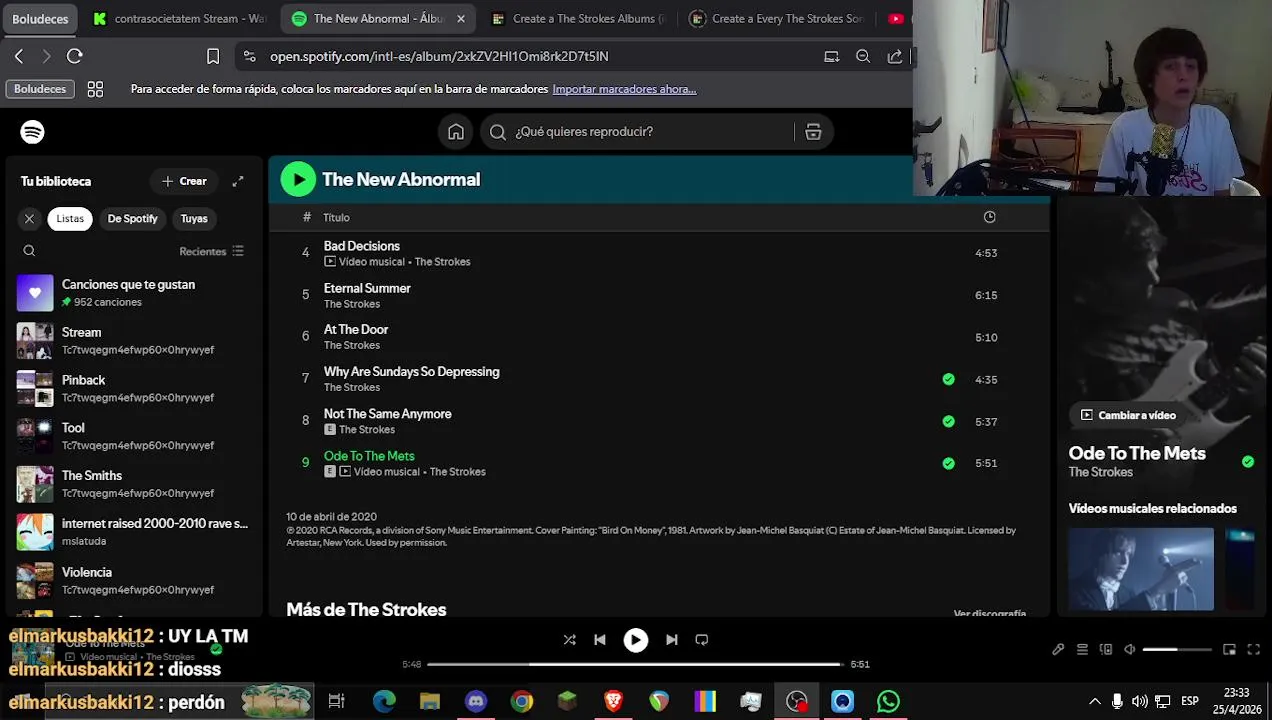
Task: Open The Strokes artist in now playing panel
Action: pyautogui.click(x=1100, y=472)
